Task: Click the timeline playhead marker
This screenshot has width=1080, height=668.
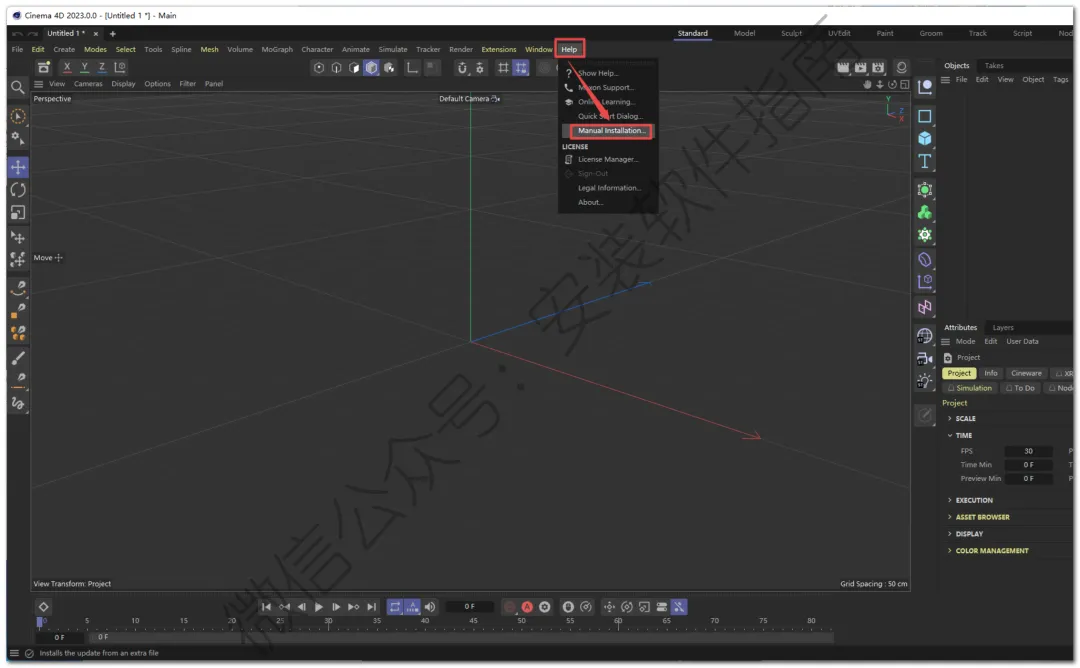Action: tap(39, 621)
